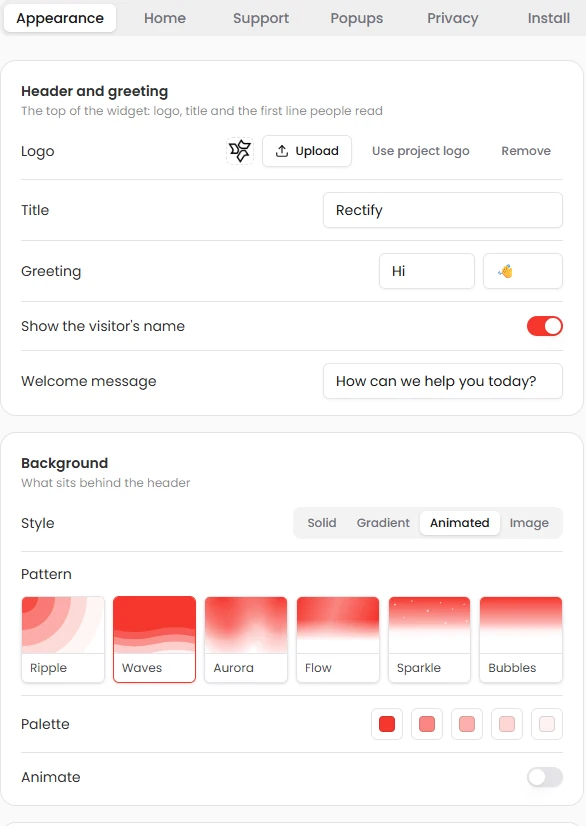This screenshot has width=586, height=826.
Task: Enable the Animate toggle
Action: click(544, 777)
